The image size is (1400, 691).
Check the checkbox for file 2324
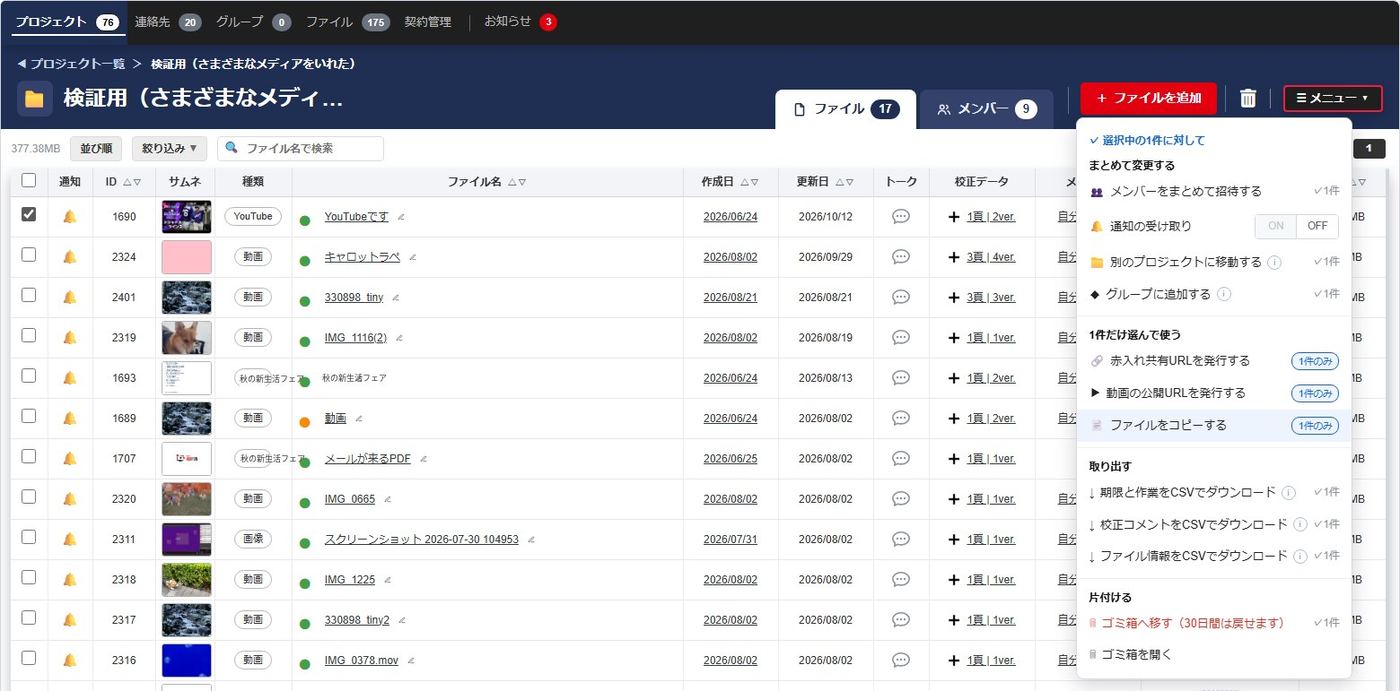click(29, 254)
